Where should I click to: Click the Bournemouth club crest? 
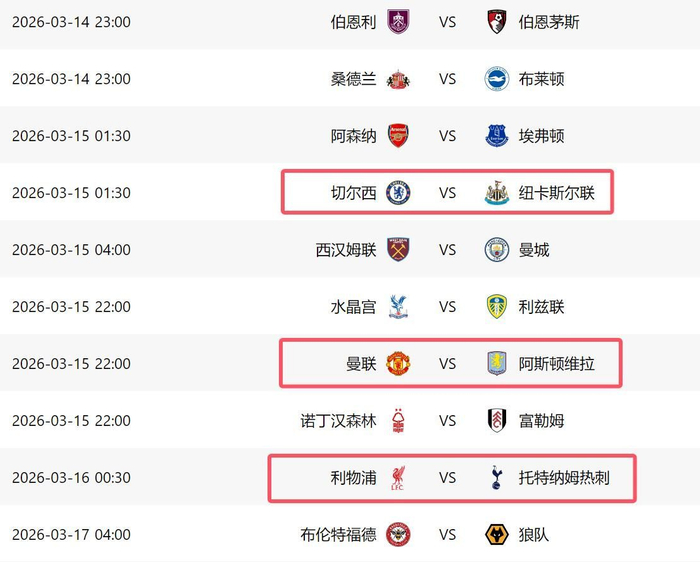click(496, 22)
